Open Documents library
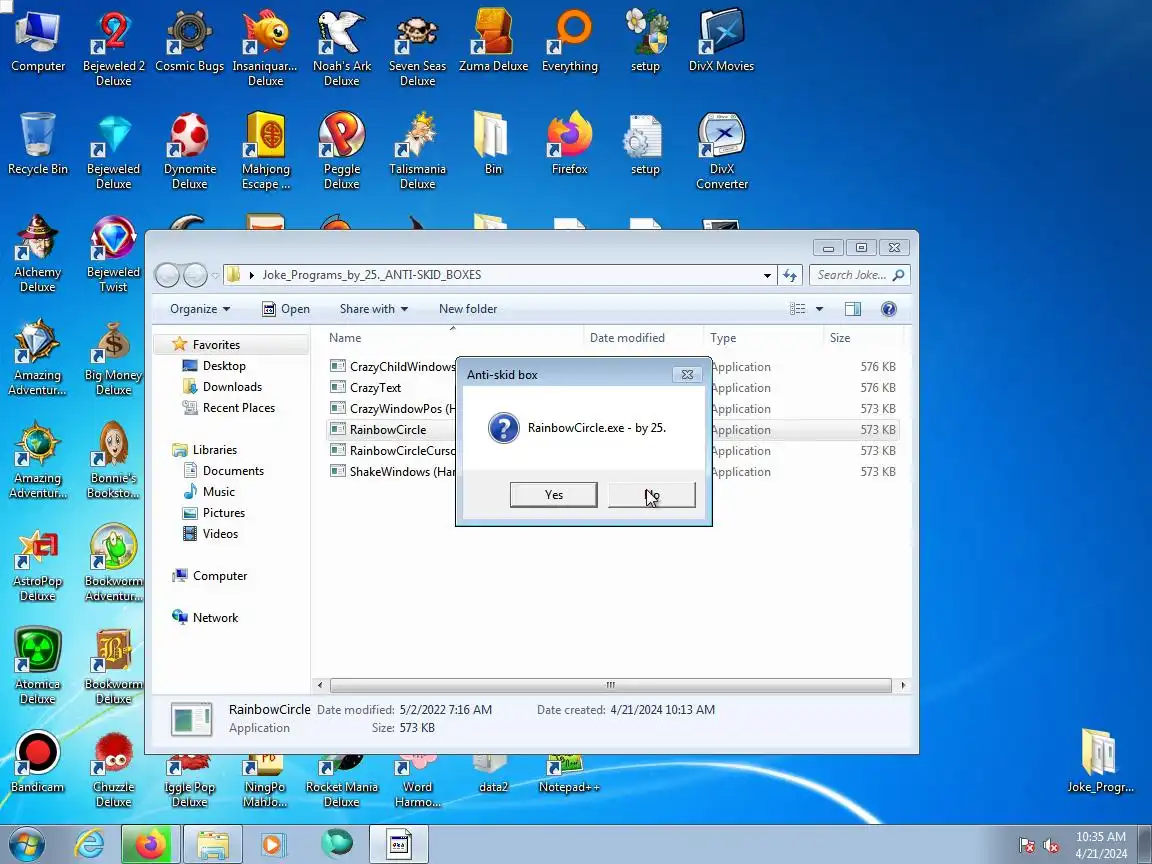Viewport: 1152px width, 864px height. point(232,471)
